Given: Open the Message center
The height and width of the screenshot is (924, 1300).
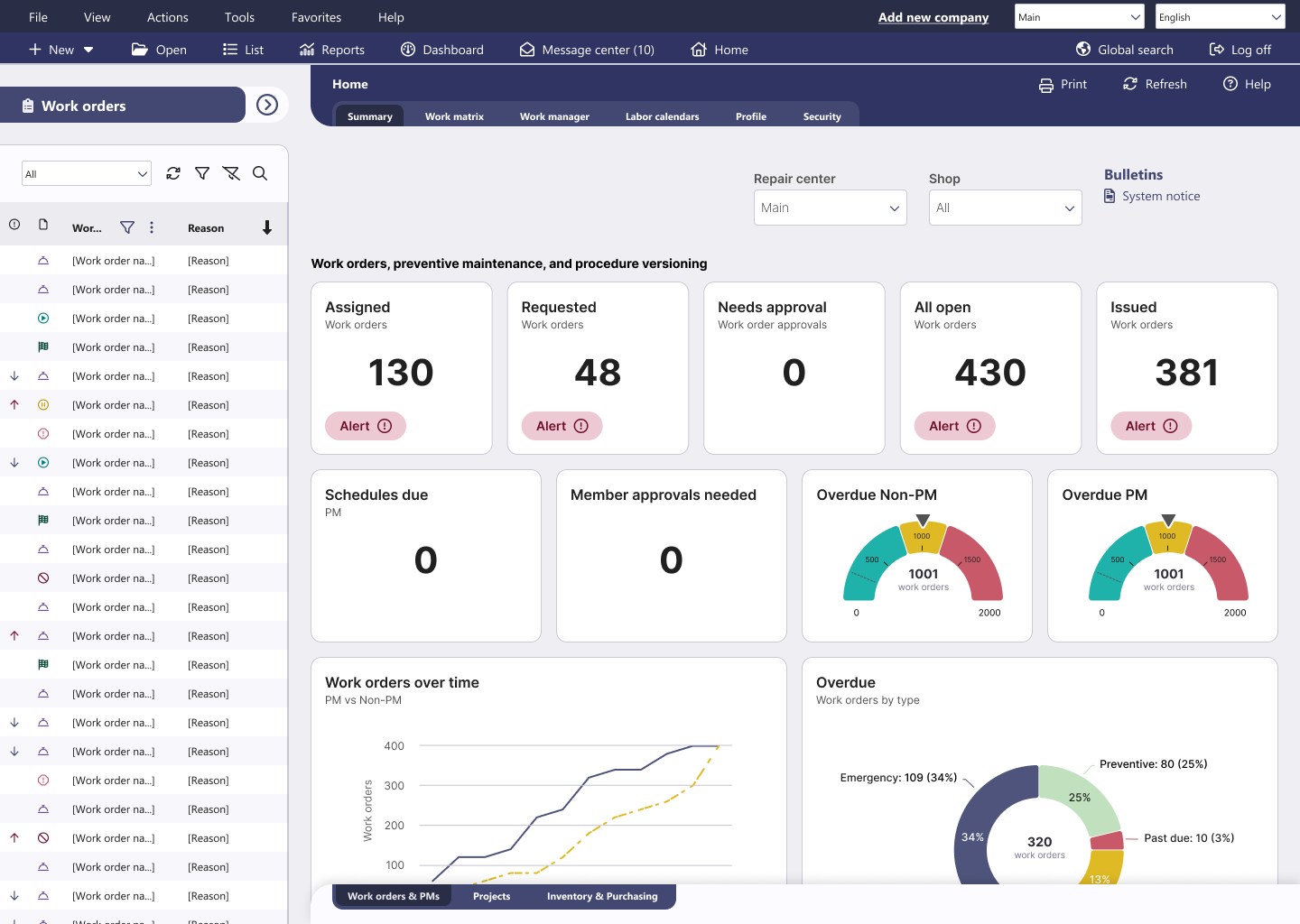Looking at the screenshot, I should 587,50.
